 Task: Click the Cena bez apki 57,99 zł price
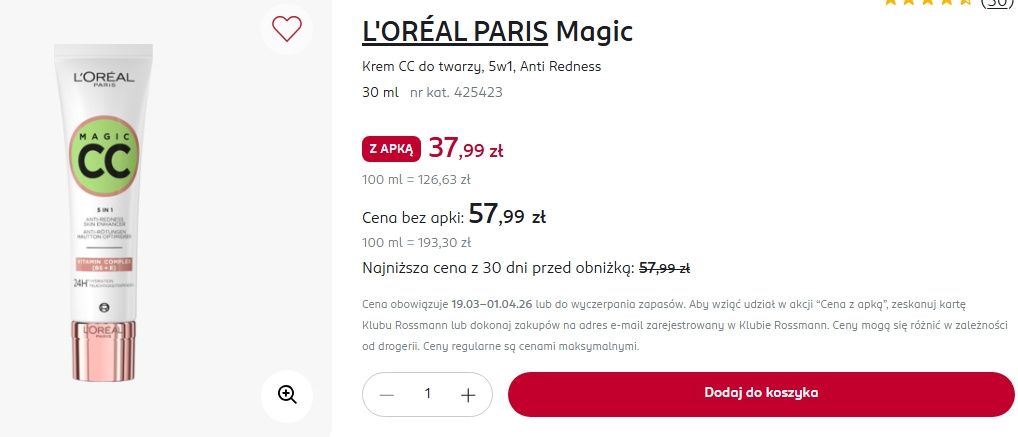[506, 214]
